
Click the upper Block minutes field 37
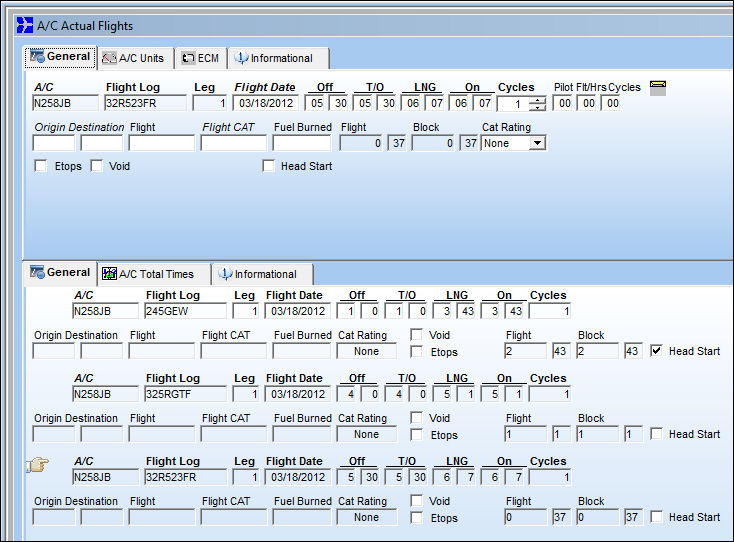[x=470, y=143]
